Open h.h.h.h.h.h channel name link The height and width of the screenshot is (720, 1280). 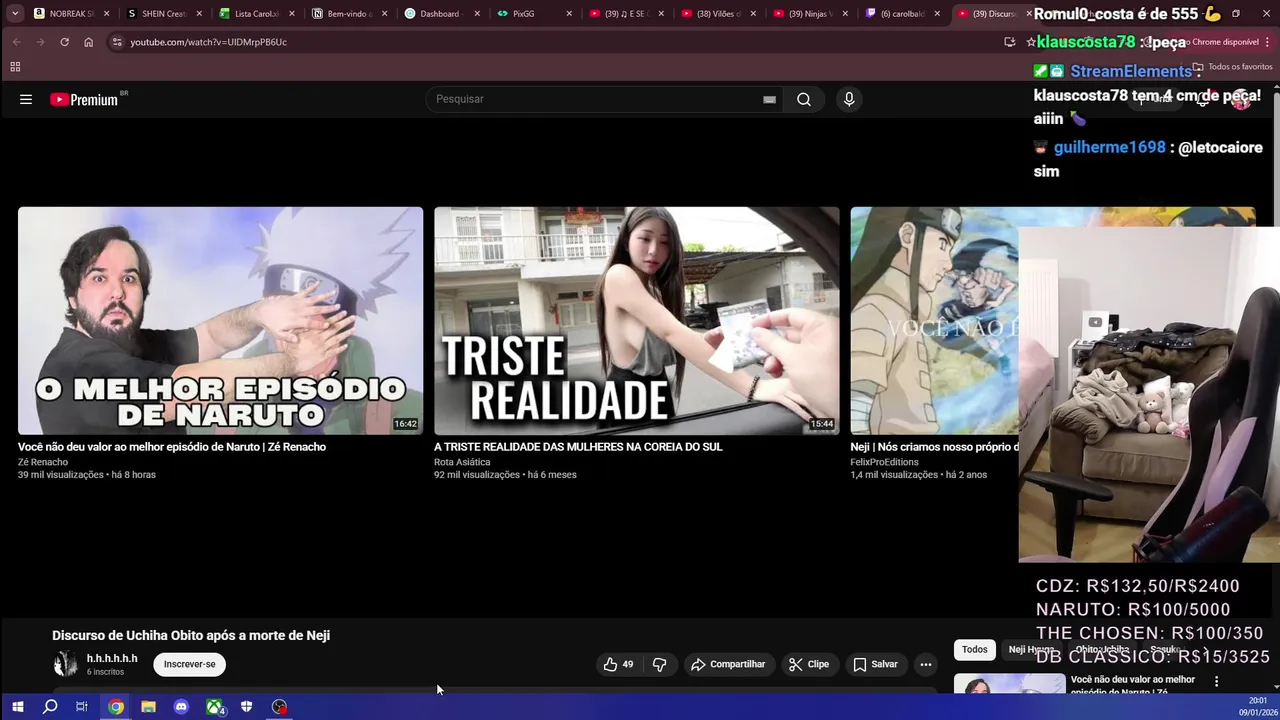(x=112, y=658)
